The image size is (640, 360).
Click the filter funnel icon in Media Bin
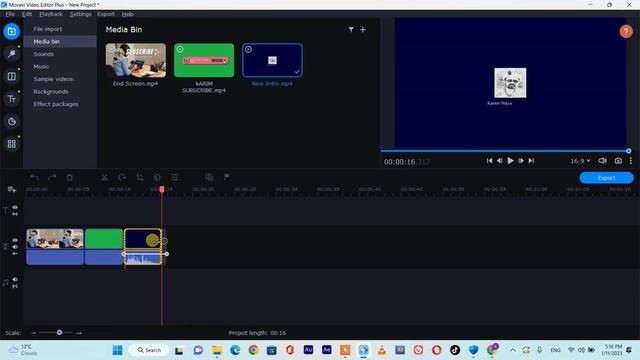(351, 29)
